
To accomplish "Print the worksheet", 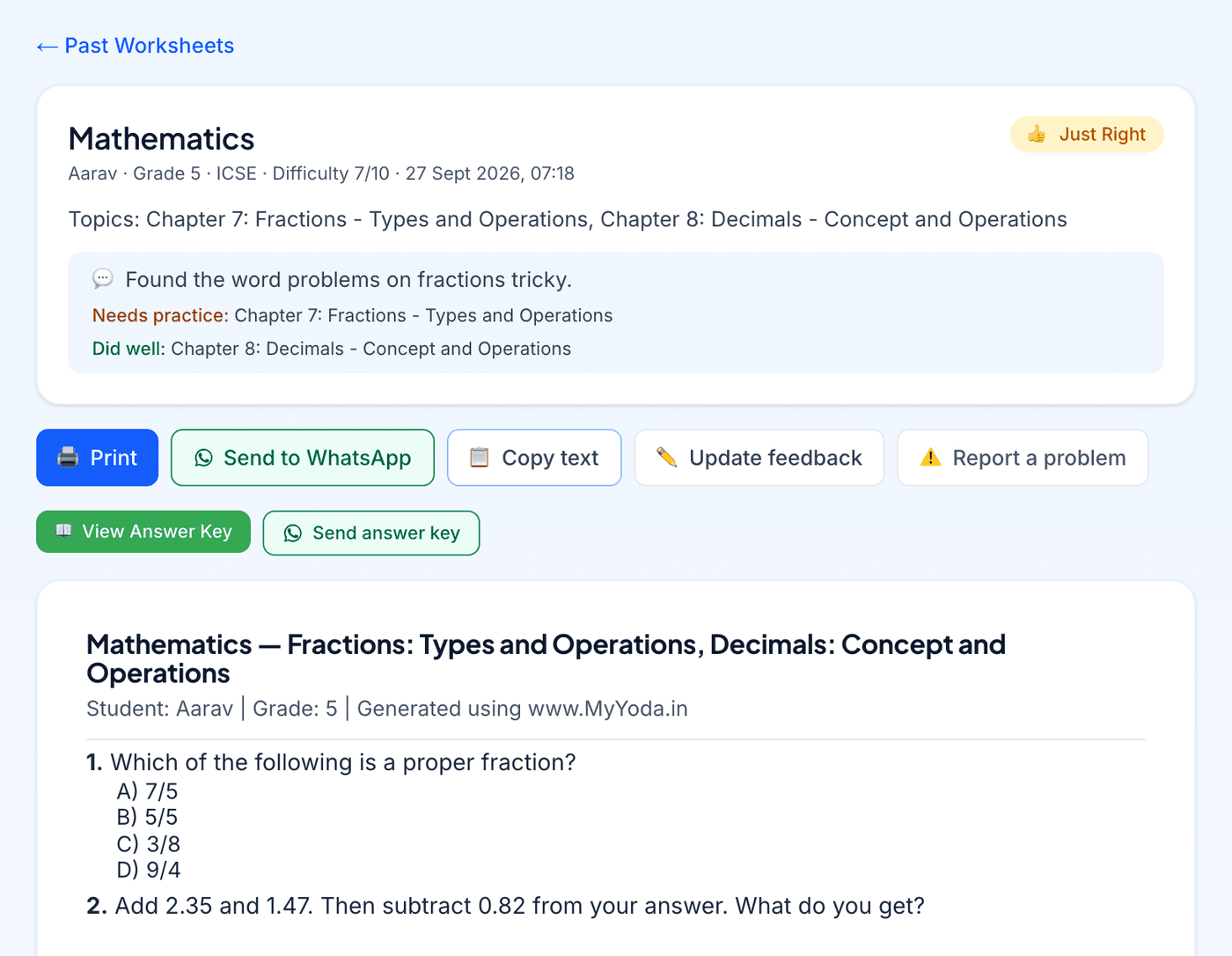I will pyautogui.click(x=97, y=458).
